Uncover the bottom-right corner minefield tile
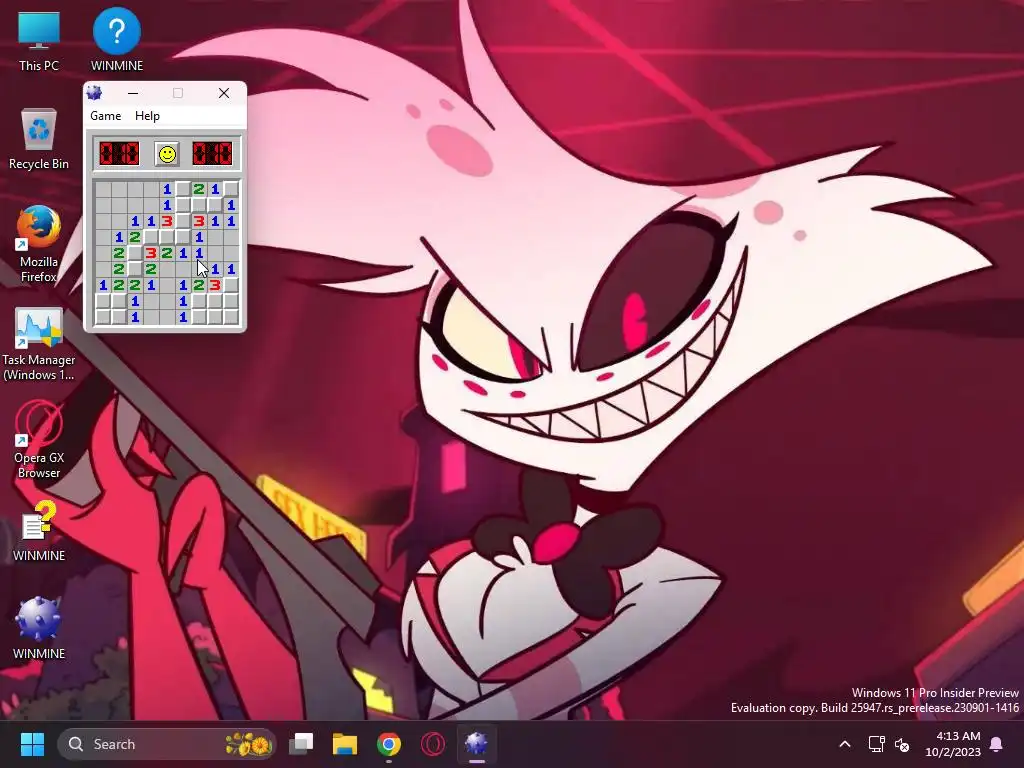Image resolution: width=1024 pixels, height=768 pixels. click(231, 317)
